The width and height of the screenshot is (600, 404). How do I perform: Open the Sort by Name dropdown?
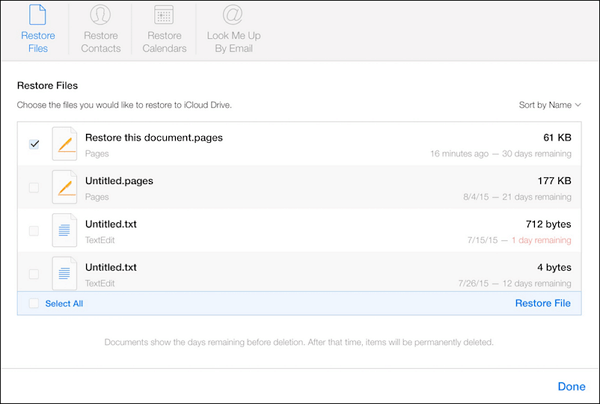pyautogui.click(x=550, y=104)
